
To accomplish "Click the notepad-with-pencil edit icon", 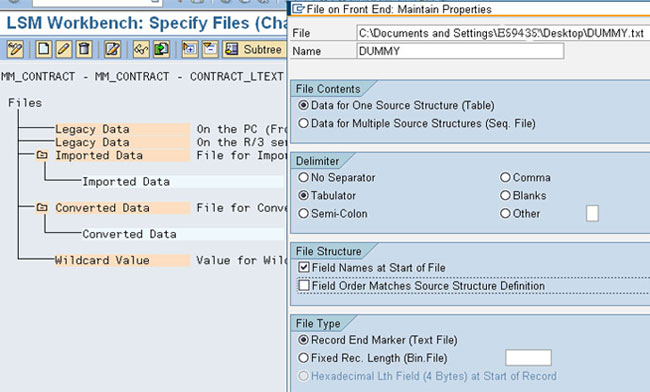I will click(112, 49).
